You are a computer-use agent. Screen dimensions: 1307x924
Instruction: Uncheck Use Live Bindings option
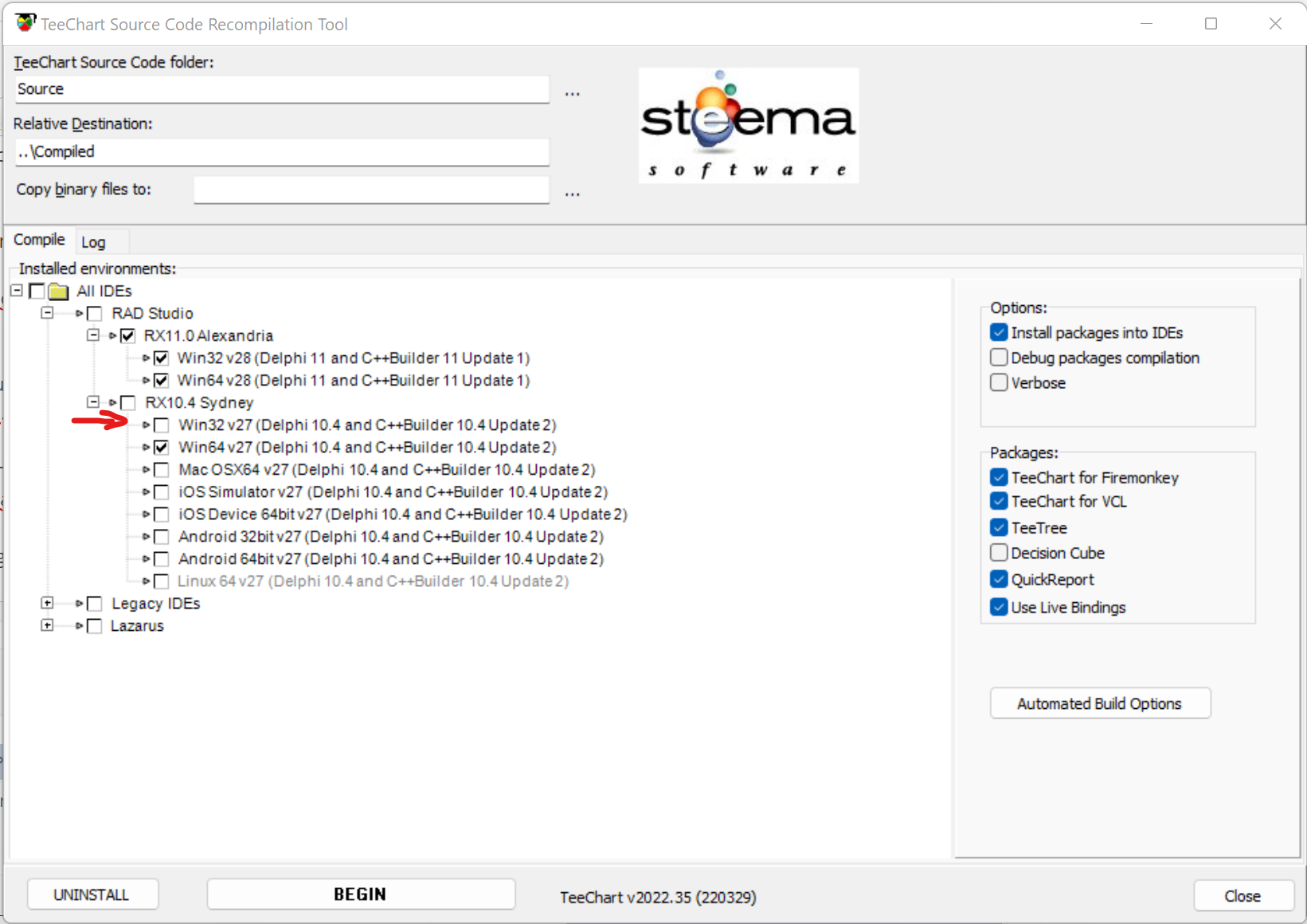pyautogui.click(x=999, y=606)
